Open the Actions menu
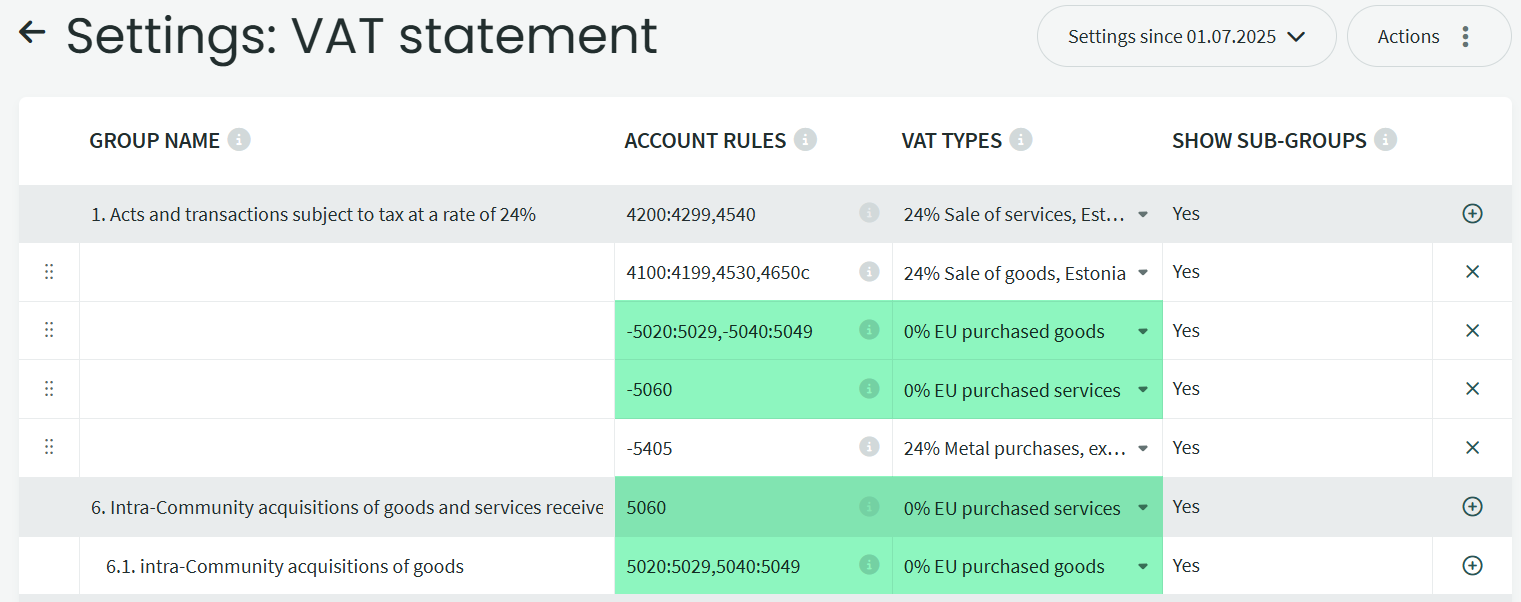This screenshot has height=602, width=1521. point(1428,37)
